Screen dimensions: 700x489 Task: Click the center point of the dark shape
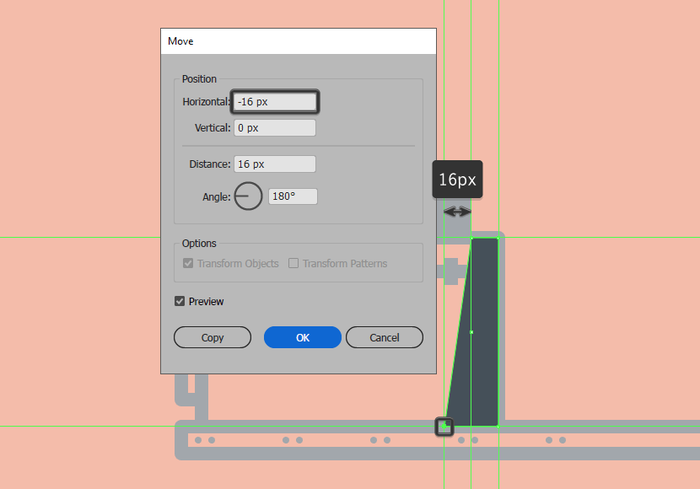coord(471,332)
